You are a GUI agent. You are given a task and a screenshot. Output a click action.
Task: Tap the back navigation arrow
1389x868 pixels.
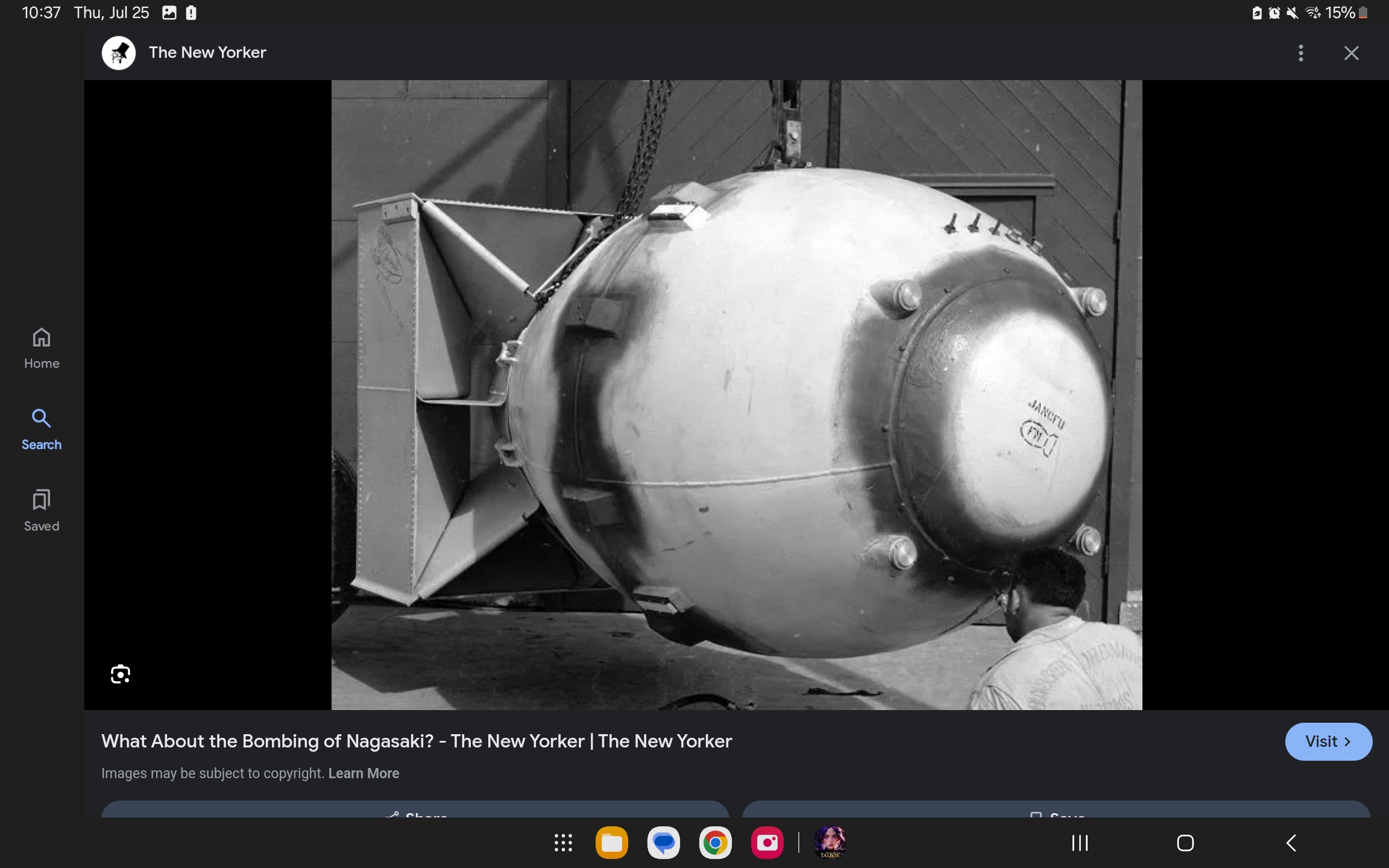(x=1291, y=843)
